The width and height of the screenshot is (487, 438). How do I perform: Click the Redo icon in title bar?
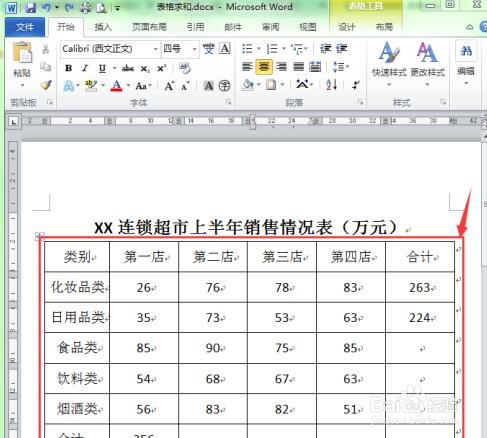(x=69, y=7)
